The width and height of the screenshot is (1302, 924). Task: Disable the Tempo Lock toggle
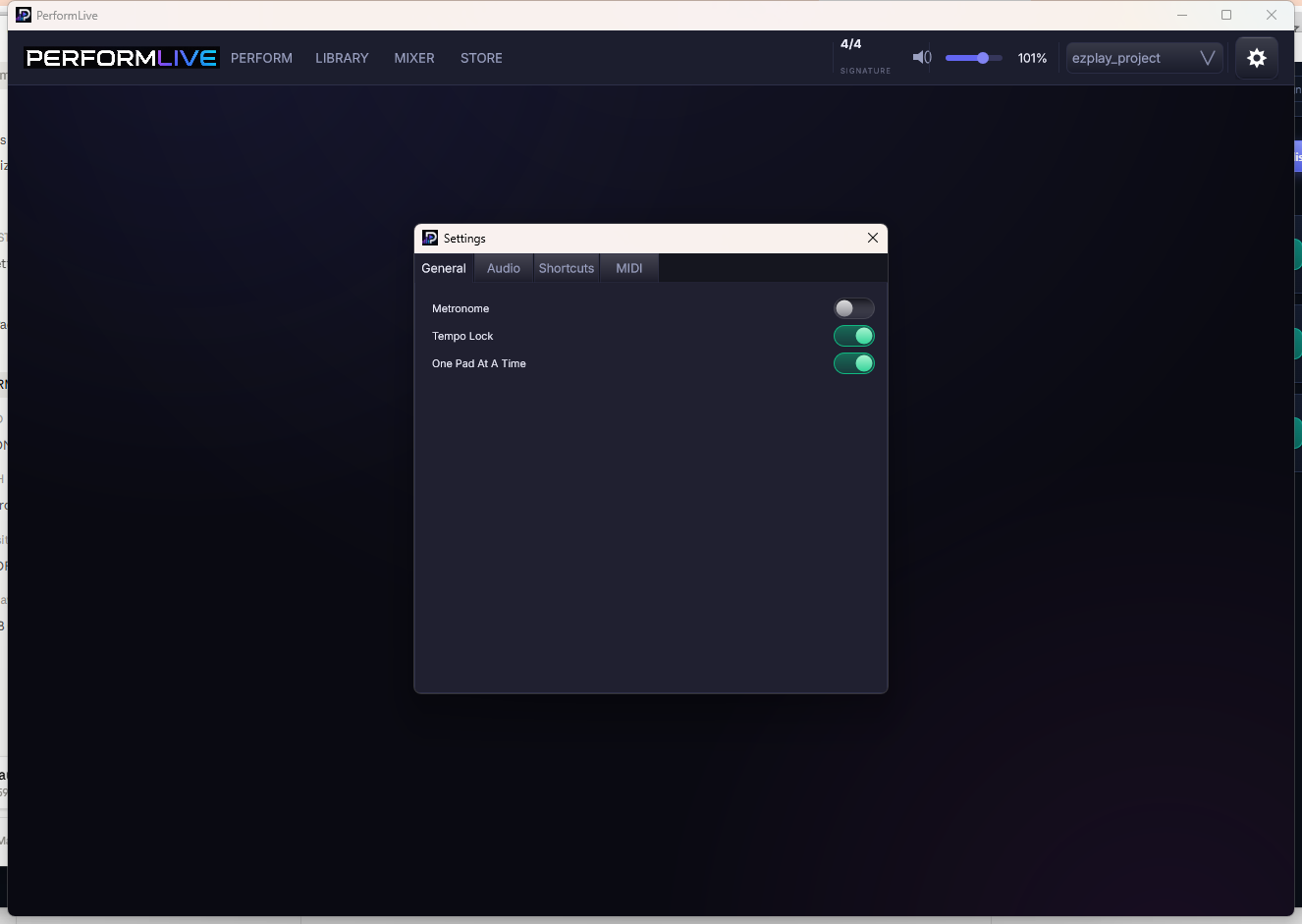tap(854, 336)
